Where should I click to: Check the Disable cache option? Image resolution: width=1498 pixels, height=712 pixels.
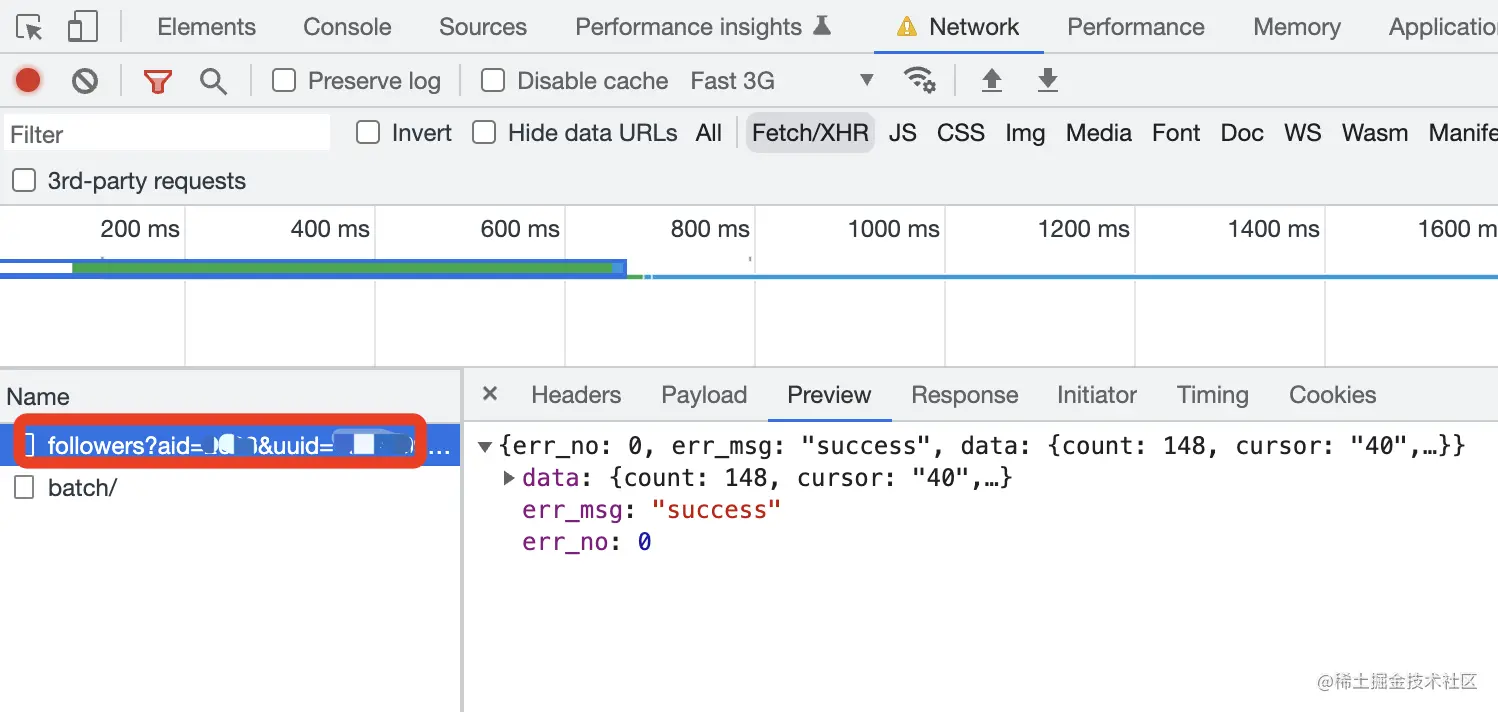493,80
